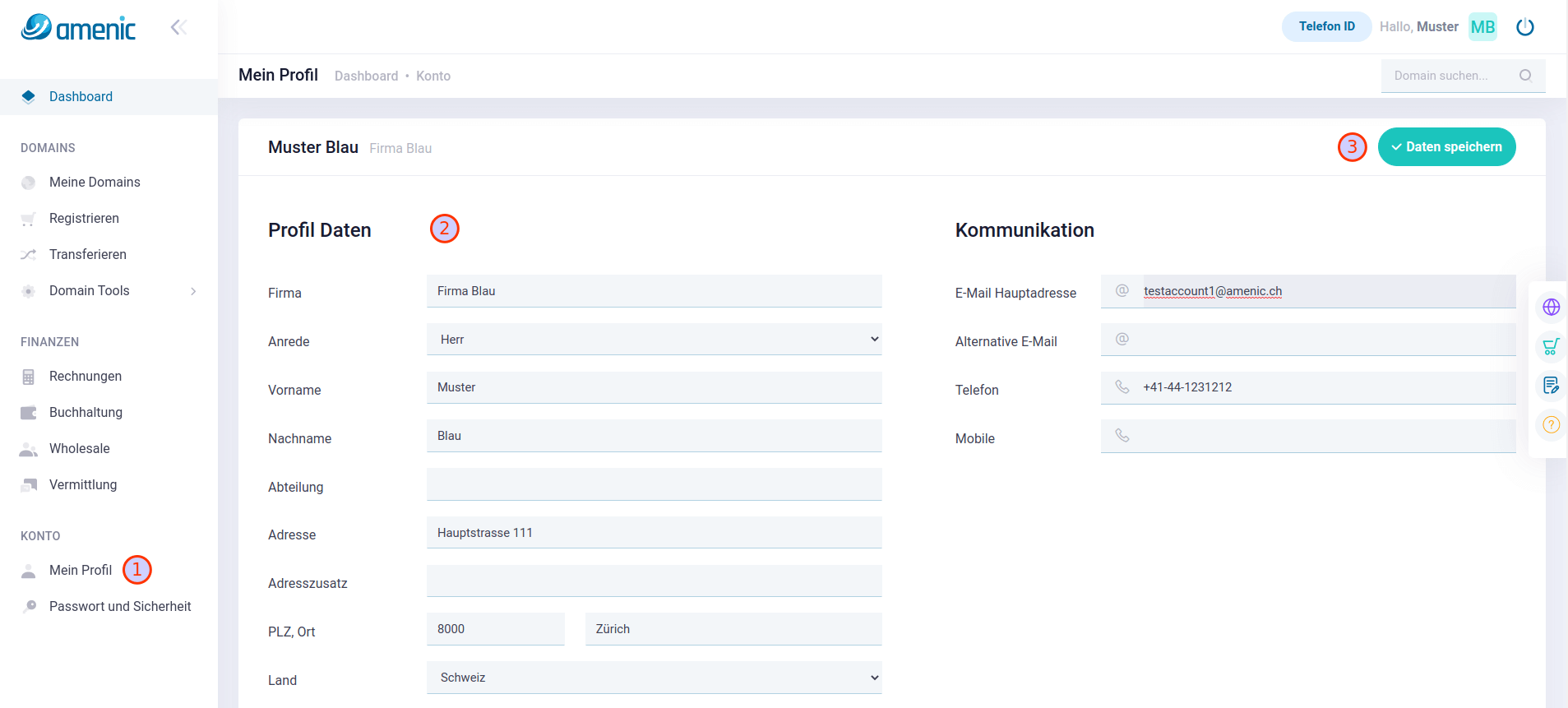This screenshot has width=1568, height=708.
Task: Open Meine Domains menu item
Action: (95, 182)
